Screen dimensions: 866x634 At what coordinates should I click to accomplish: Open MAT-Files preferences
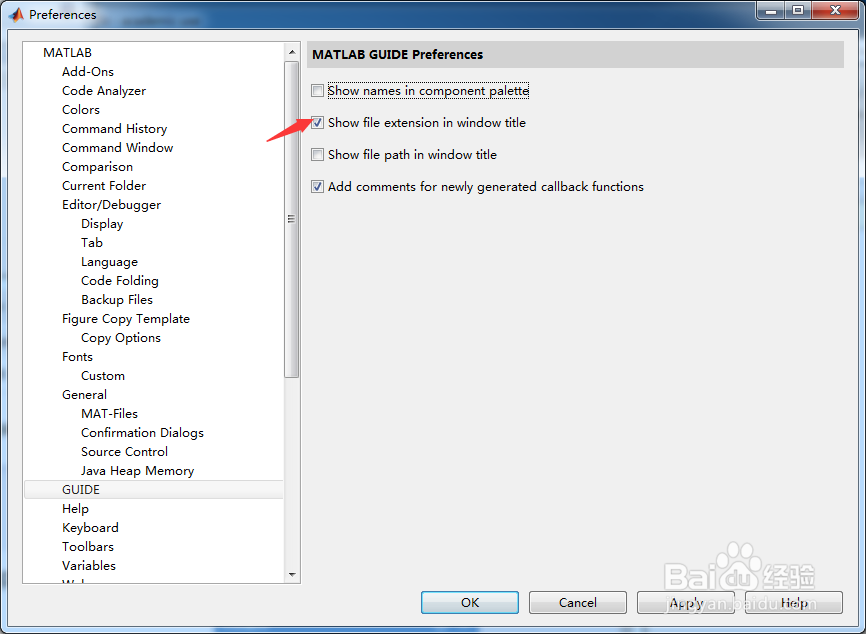pos(109,414)
